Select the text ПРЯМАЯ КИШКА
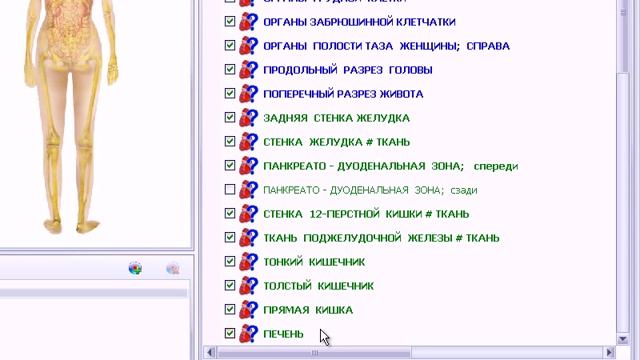Viewport: 640px width, 360px height. (308, 310)
